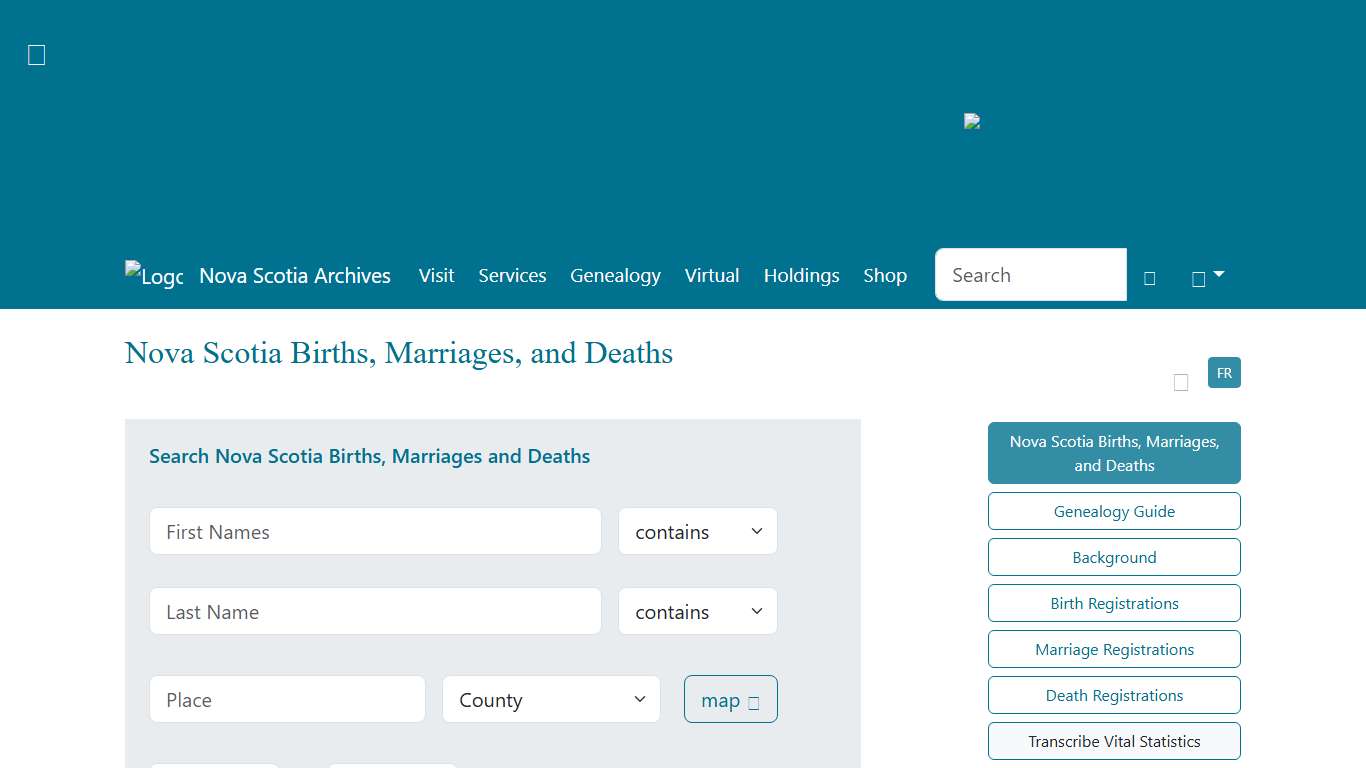Click the Search input field in the header
The height and width of the screenshot is (768, 1366).
coord(1030,274)
